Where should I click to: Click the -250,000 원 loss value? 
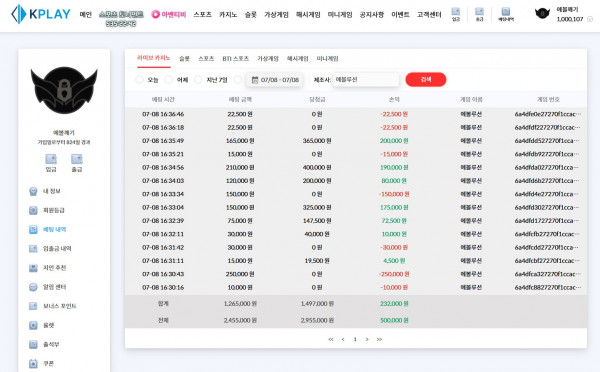pos(394,274)
